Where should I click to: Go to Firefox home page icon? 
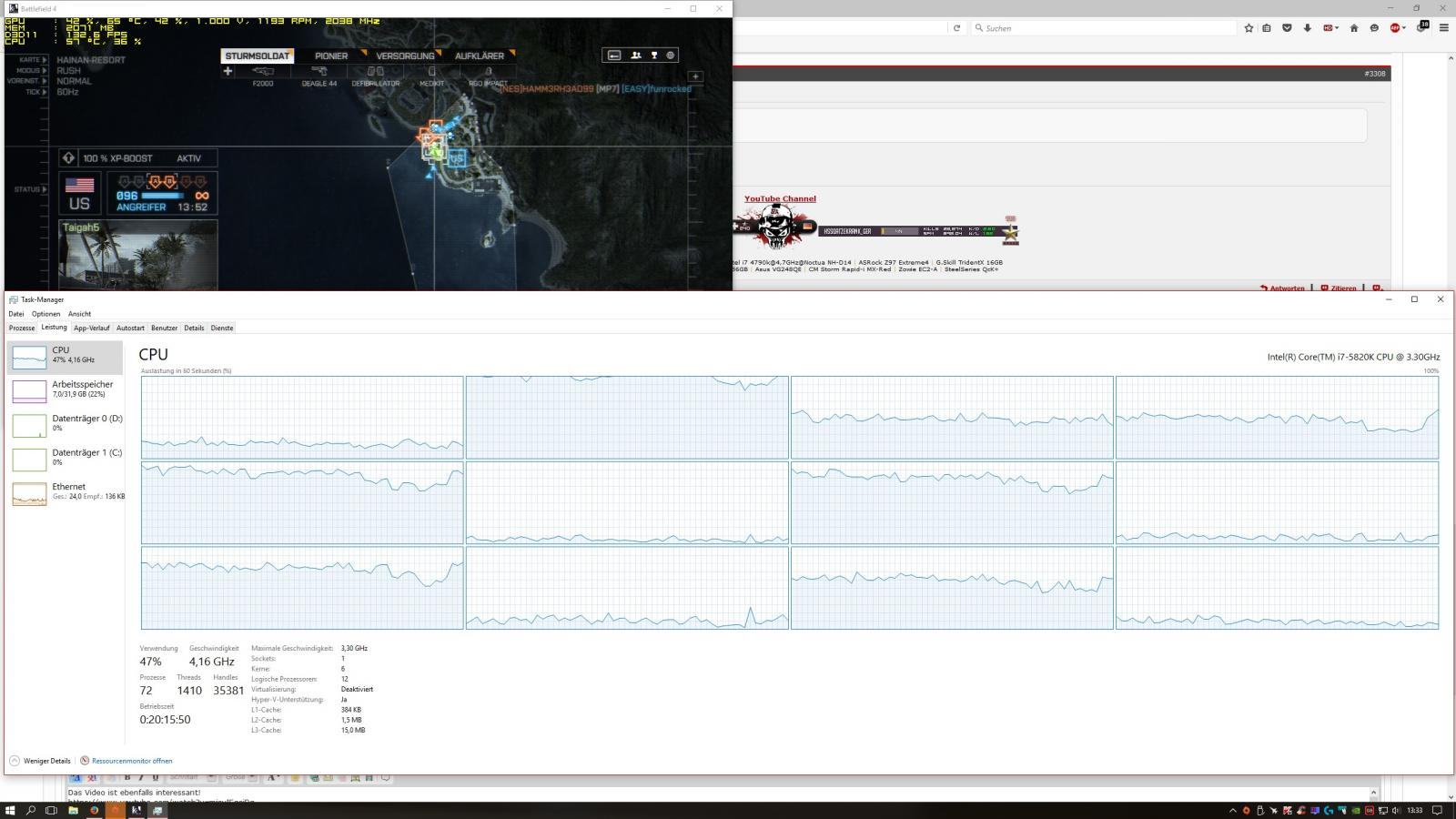(1354, 28)
